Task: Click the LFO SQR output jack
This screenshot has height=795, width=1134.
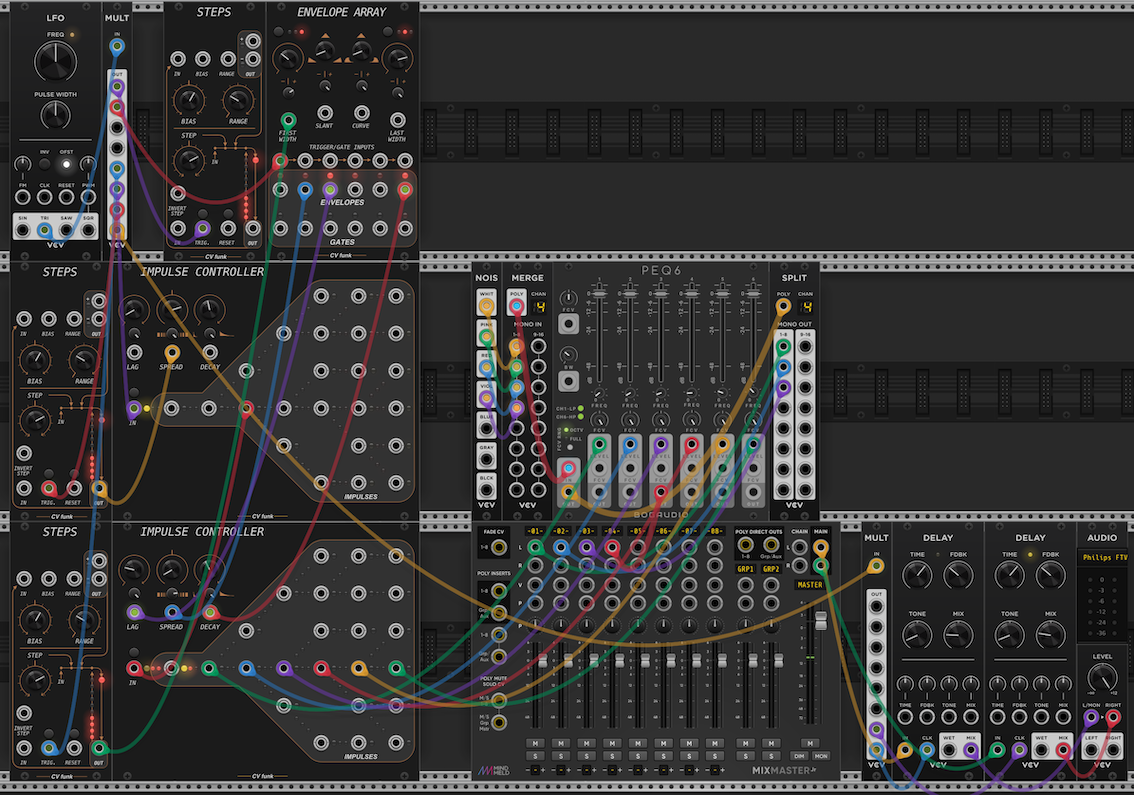Action: coord(88,231)
